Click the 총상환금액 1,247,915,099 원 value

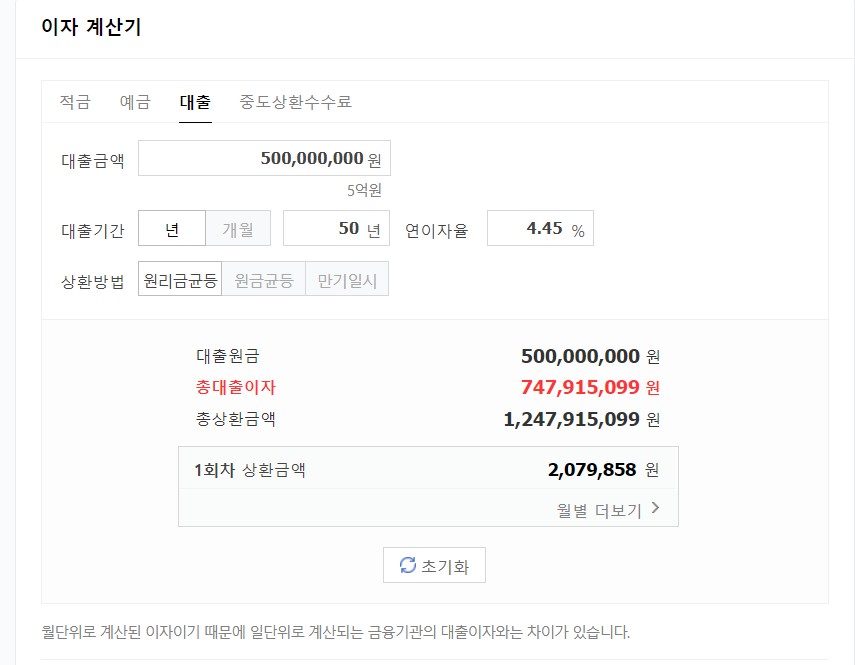pyautogui.click(x=581, y=419)
